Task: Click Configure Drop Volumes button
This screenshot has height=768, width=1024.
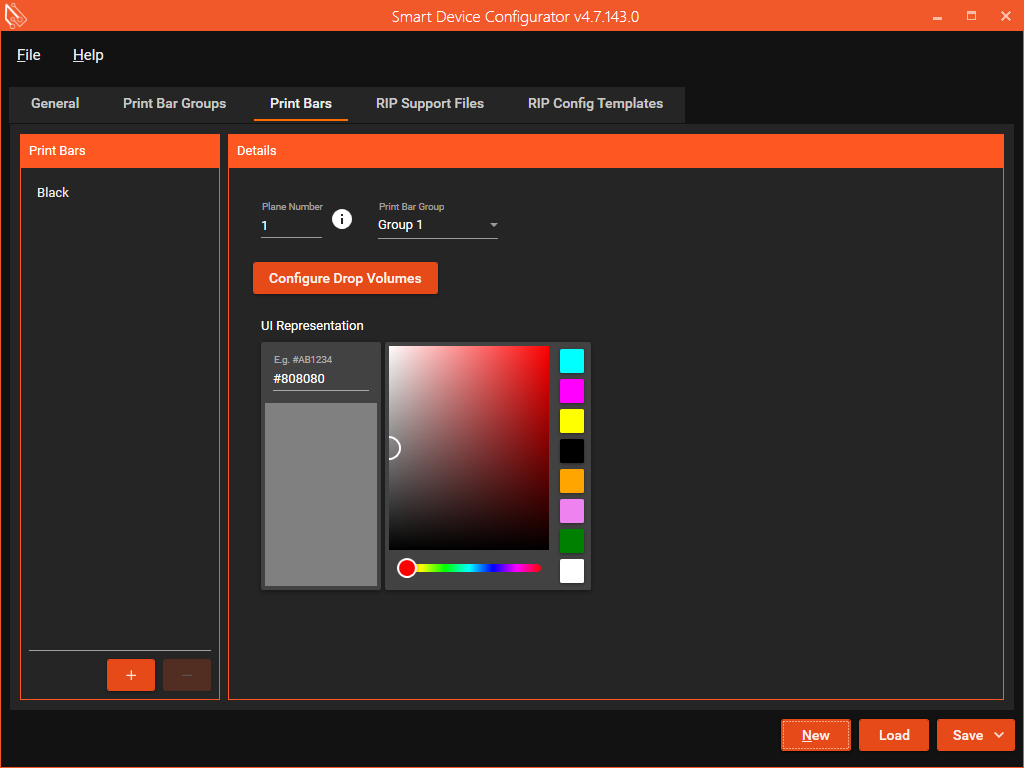Action: [345, 278]
